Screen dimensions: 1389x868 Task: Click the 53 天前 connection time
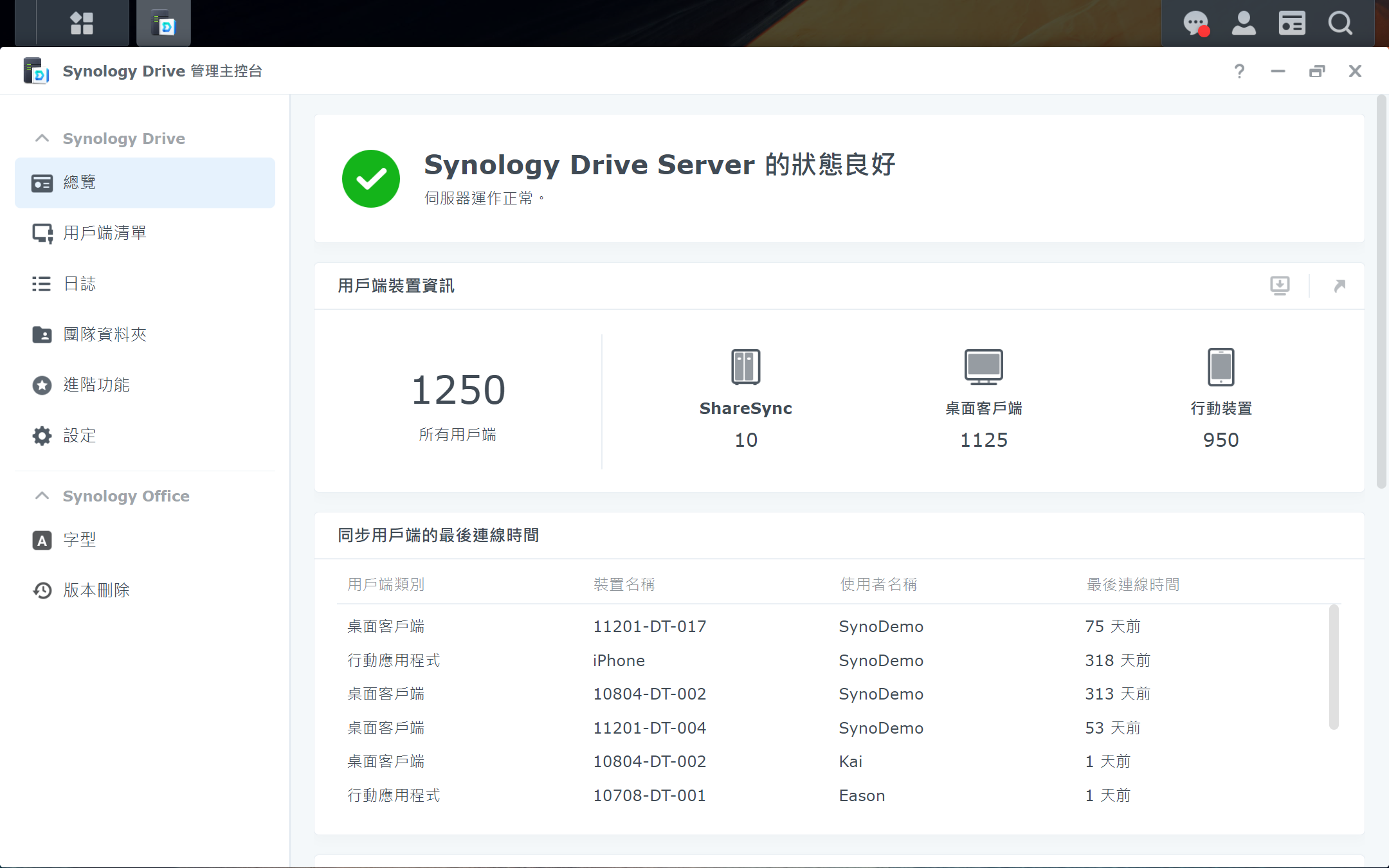coord(1112,728)
